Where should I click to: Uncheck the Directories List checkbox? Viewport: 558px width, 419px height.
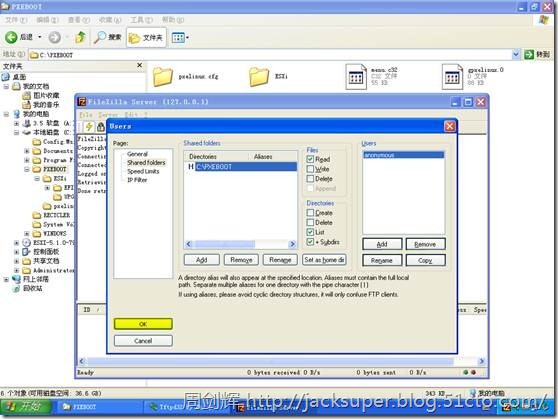tap(310, 232)
